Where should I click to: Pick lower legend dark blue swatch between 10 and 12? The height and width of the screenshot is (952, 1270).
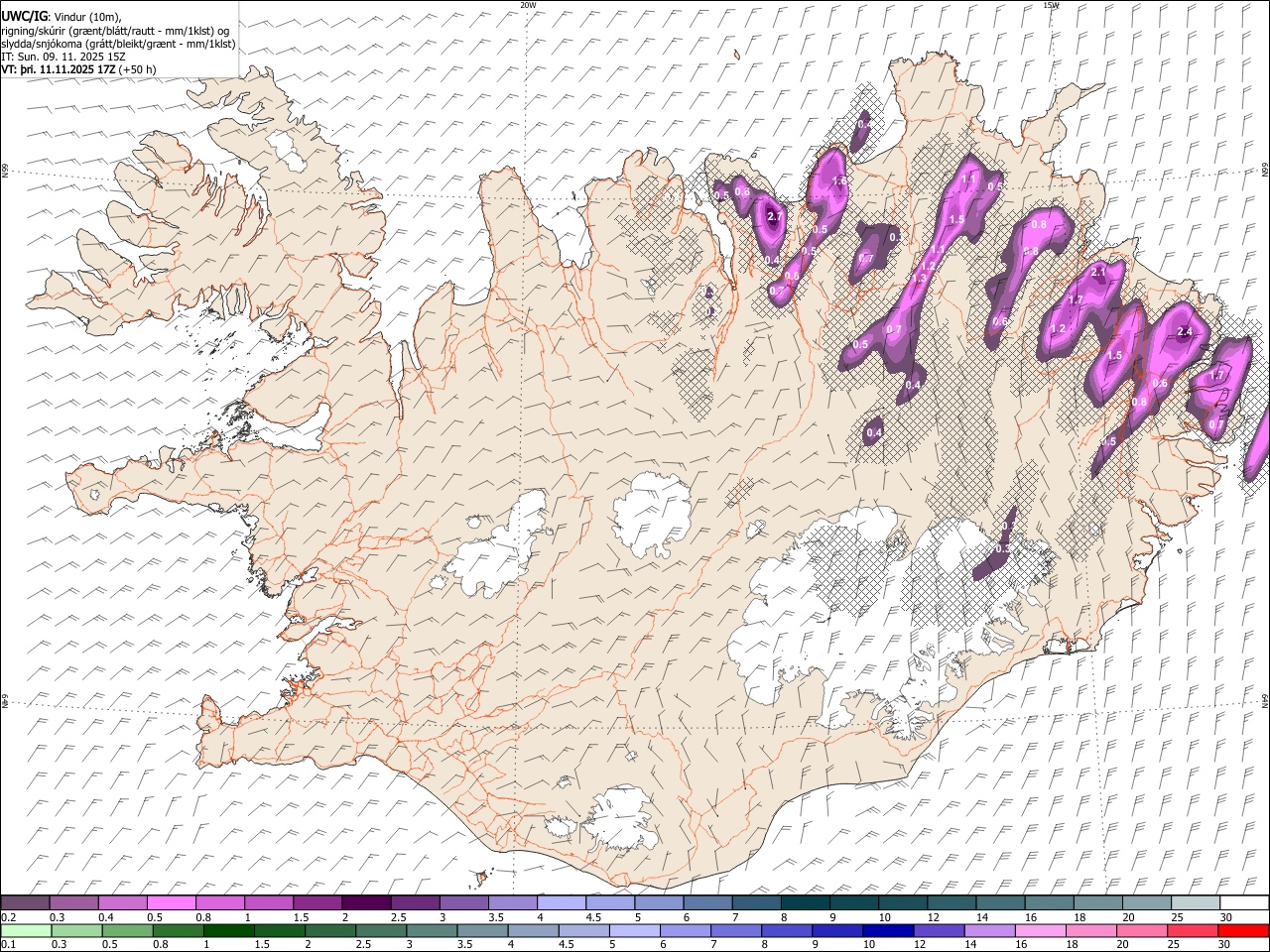[x=887, y=930]
